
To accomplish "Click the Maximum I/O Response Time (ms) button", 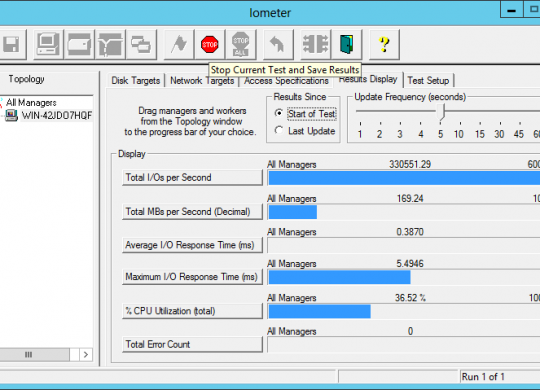I will pos(192,277).
